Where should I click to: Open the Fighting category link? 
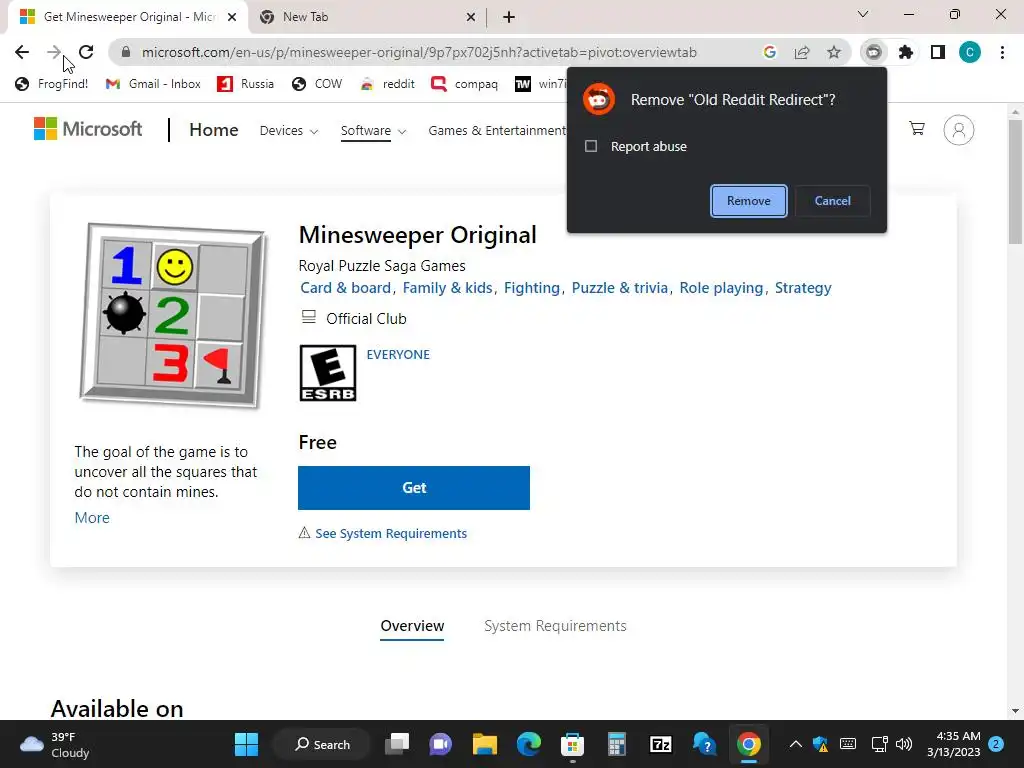click(x=532, y=288)
